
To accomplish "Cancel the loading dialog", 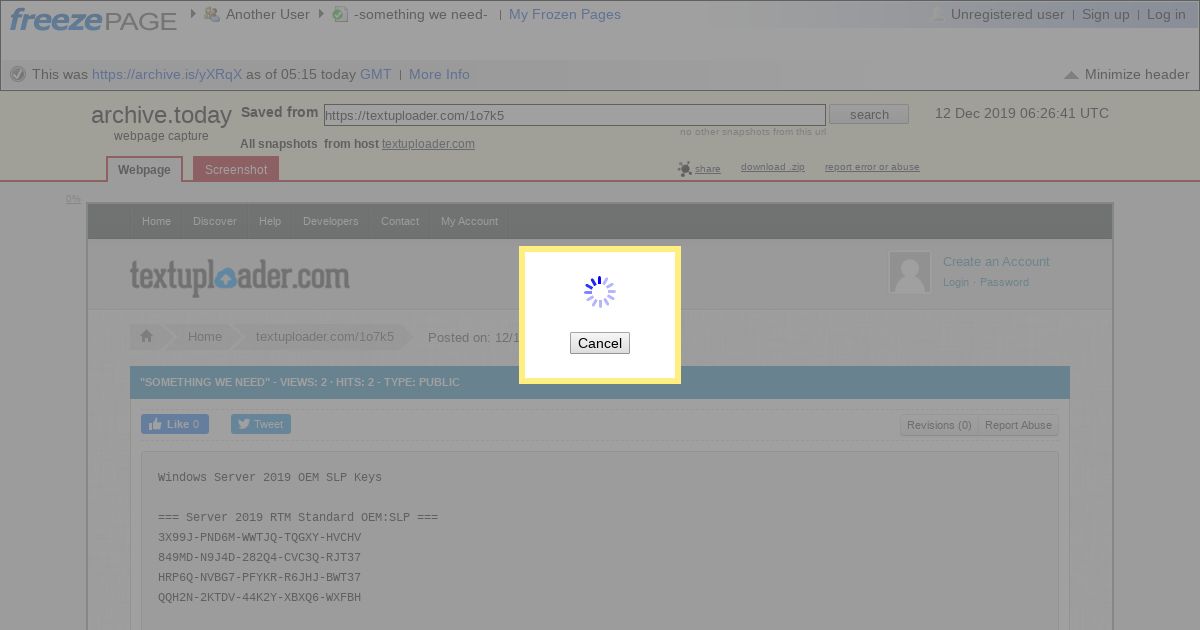I will [x=600, y=343].
